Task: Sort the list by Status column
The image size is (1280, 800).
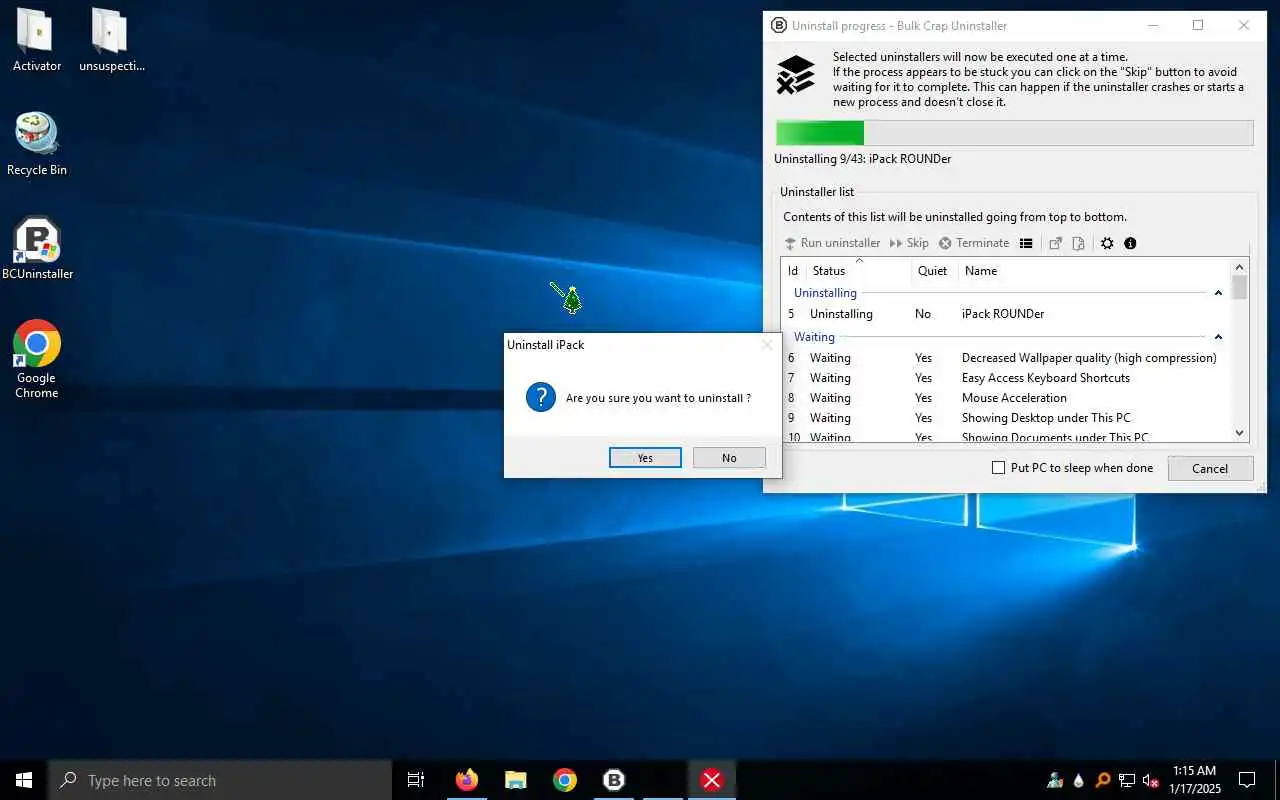Action: click(x=858, y=271)
